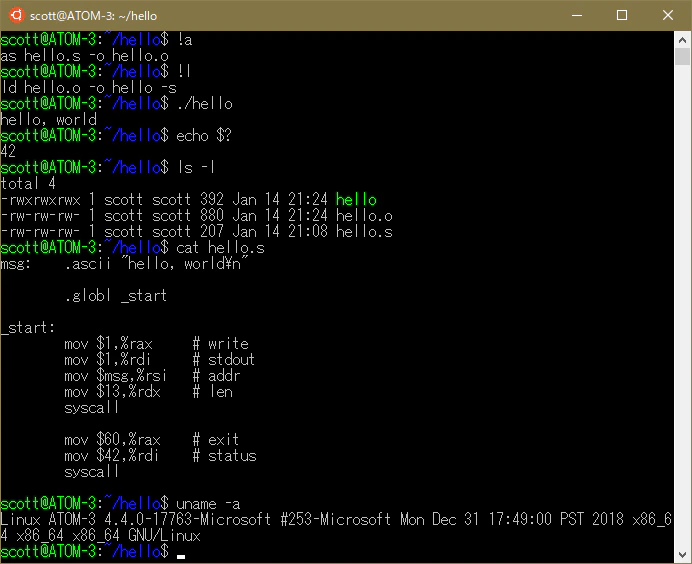
Task: Click the '# len' comment
Action: pos(213,392)
